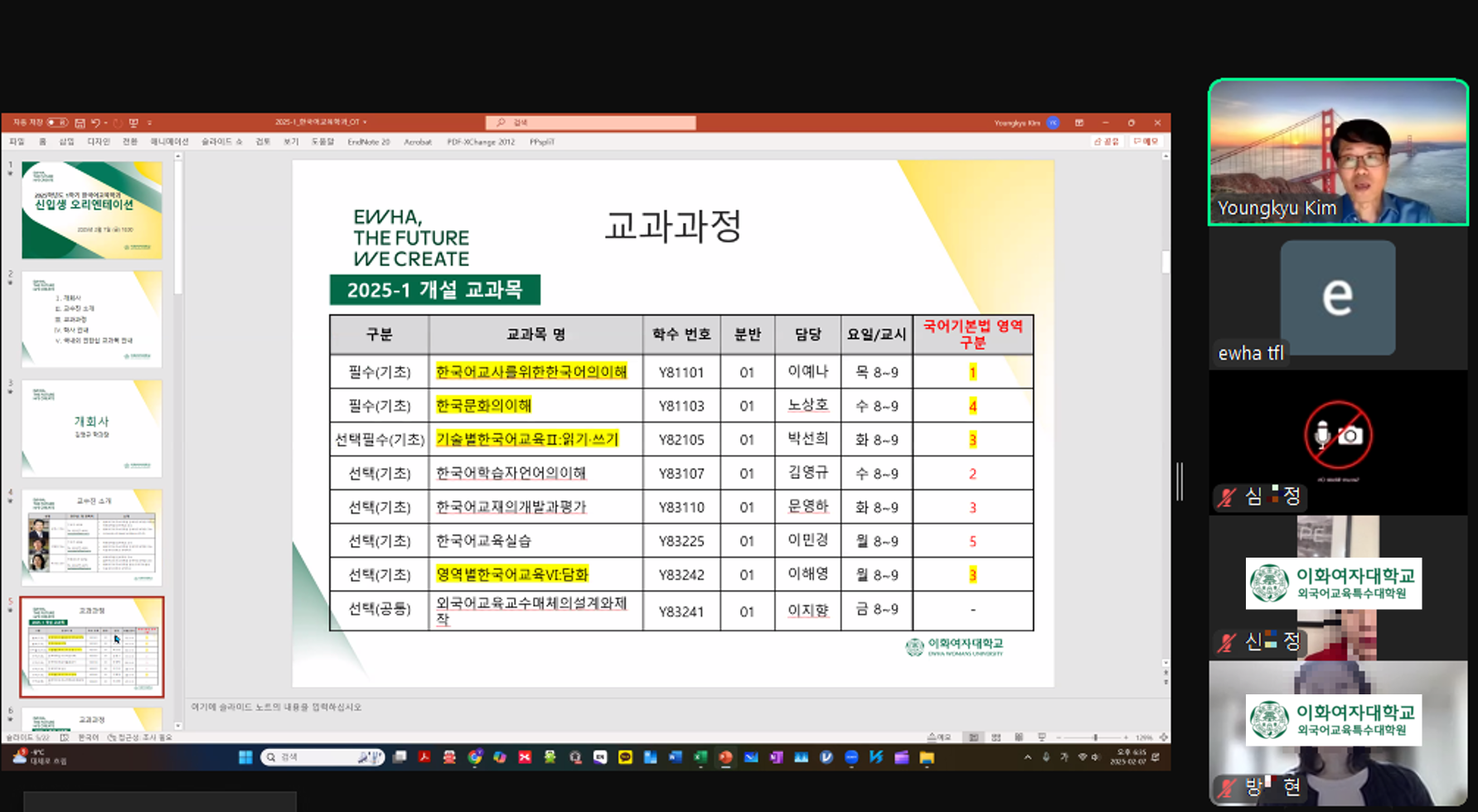This screenshot has width=1478, height=812.
Task: Select the ewha tfl participant tile
Action: pyautogui.click(x=1338, y=298)
